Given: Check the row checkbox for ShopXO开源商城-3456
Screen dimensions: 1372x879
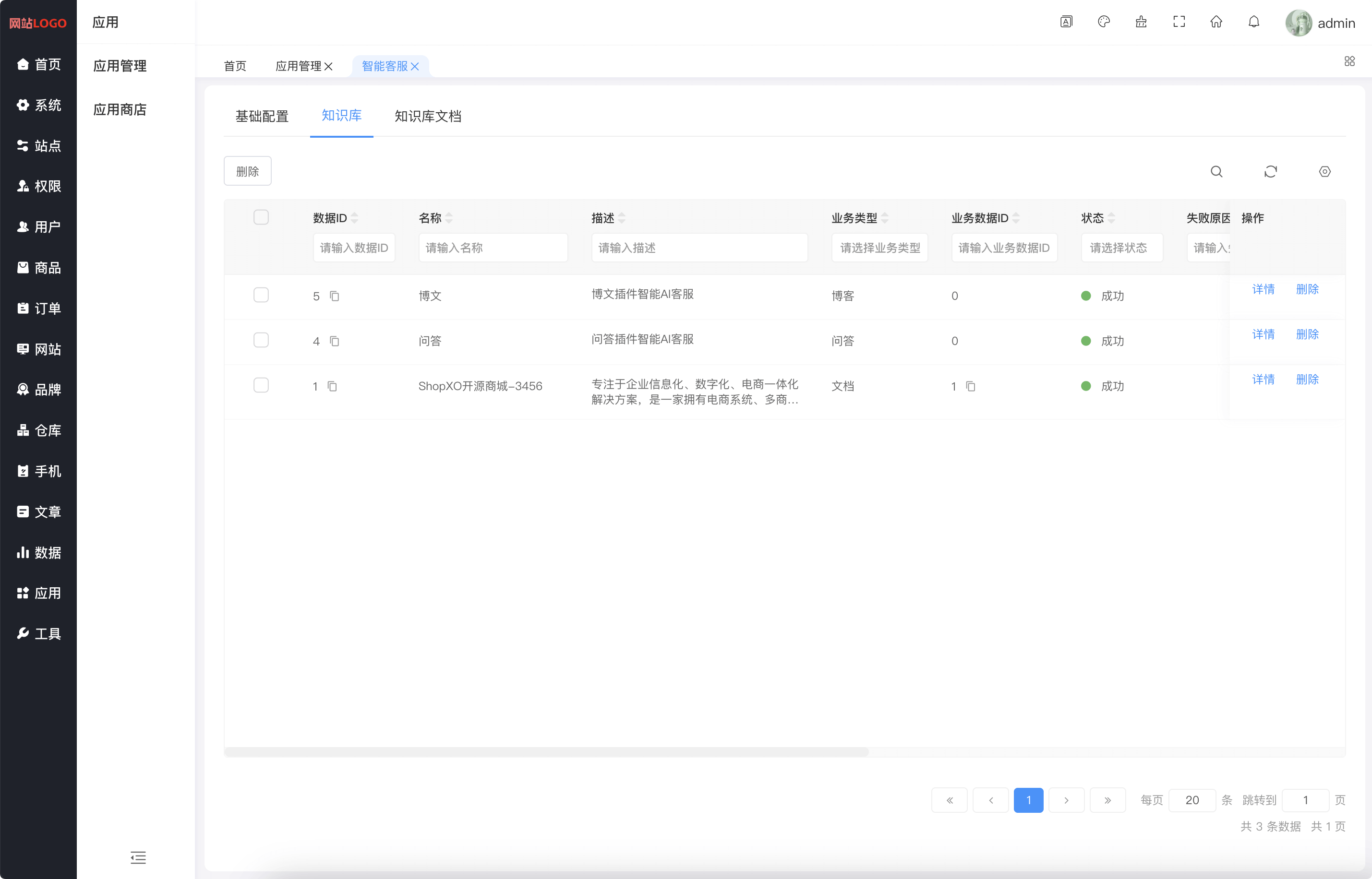Looking at the screenshot, I should pyautogui.click(x=261, y=385).
